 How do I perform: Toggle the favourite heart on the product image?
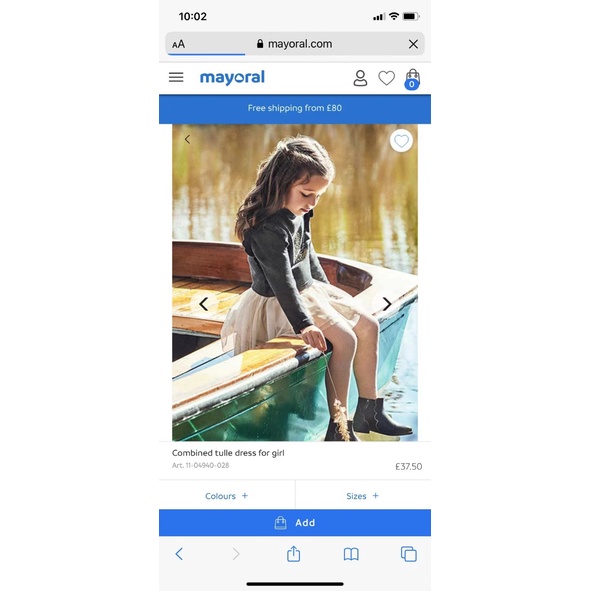click(401, 141)
